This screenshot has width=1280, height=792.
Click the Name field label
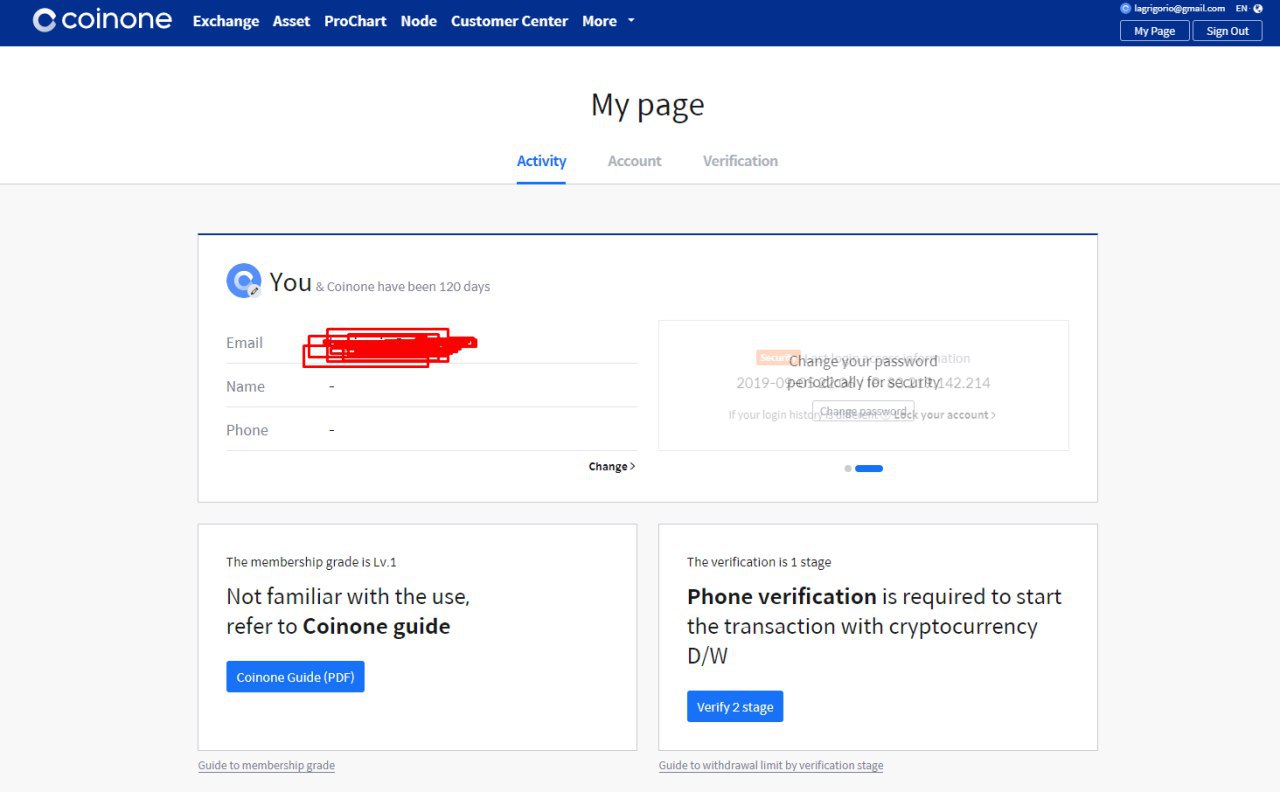pyautogui.click(x=245, y=386)
